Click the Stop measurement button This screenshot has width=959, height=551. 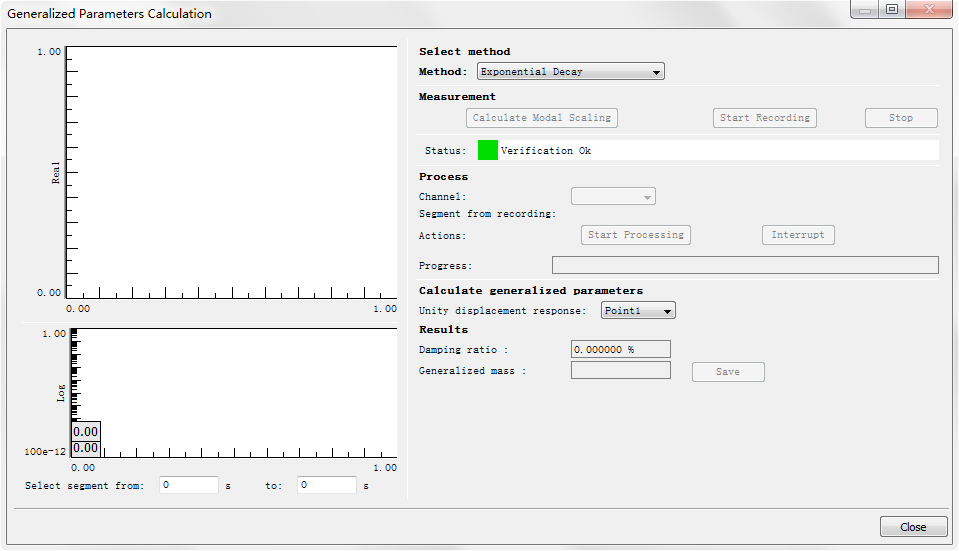click(901, 117)
